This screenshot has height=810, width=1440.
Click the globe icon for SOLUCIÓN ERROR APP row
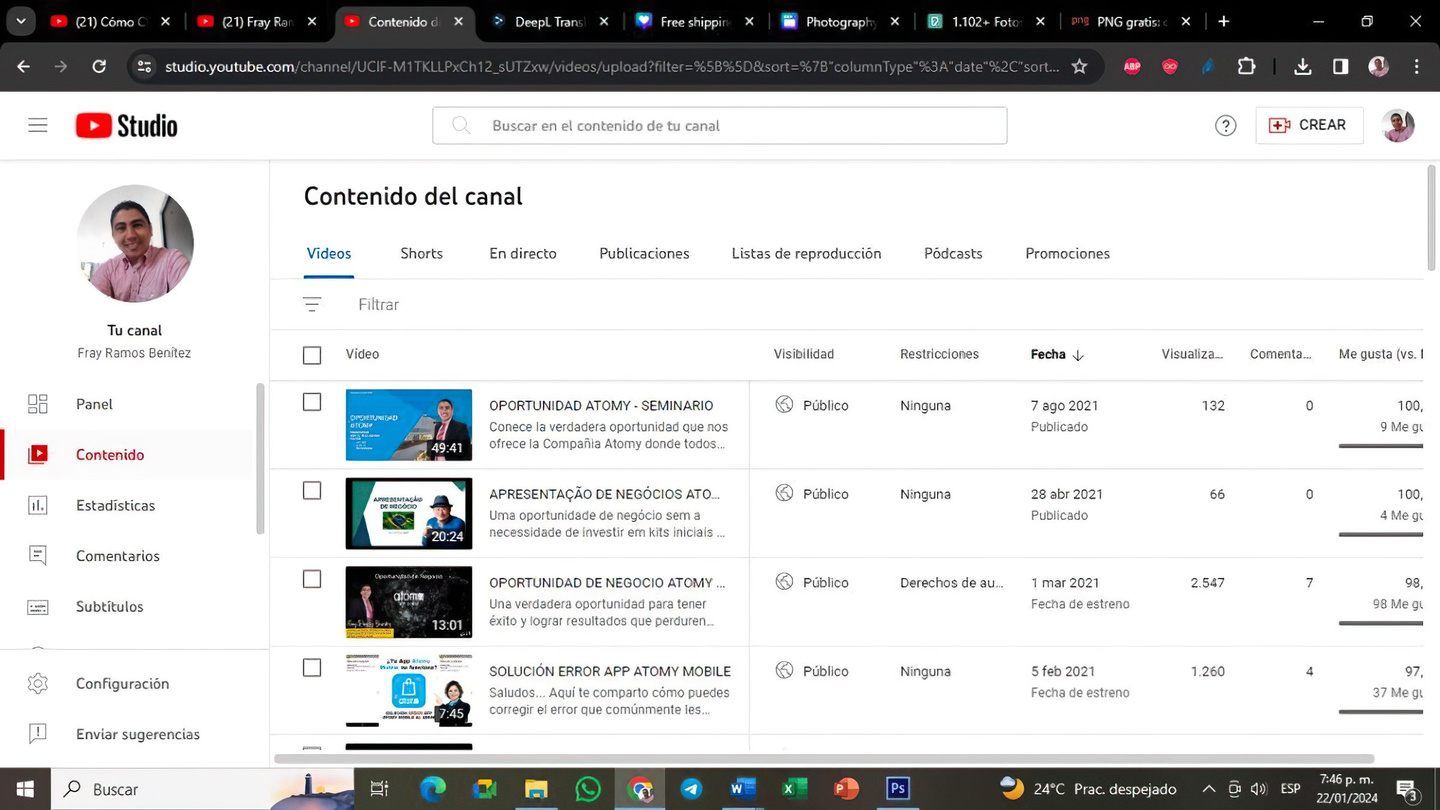coord(784,671)
